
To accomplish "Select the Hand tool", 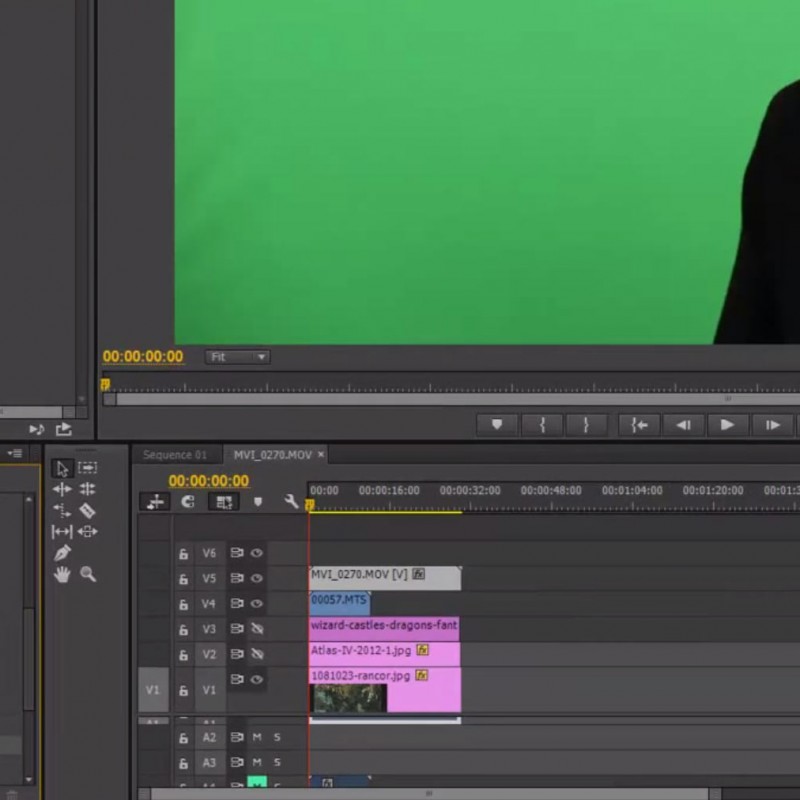I will click(62, 574).
